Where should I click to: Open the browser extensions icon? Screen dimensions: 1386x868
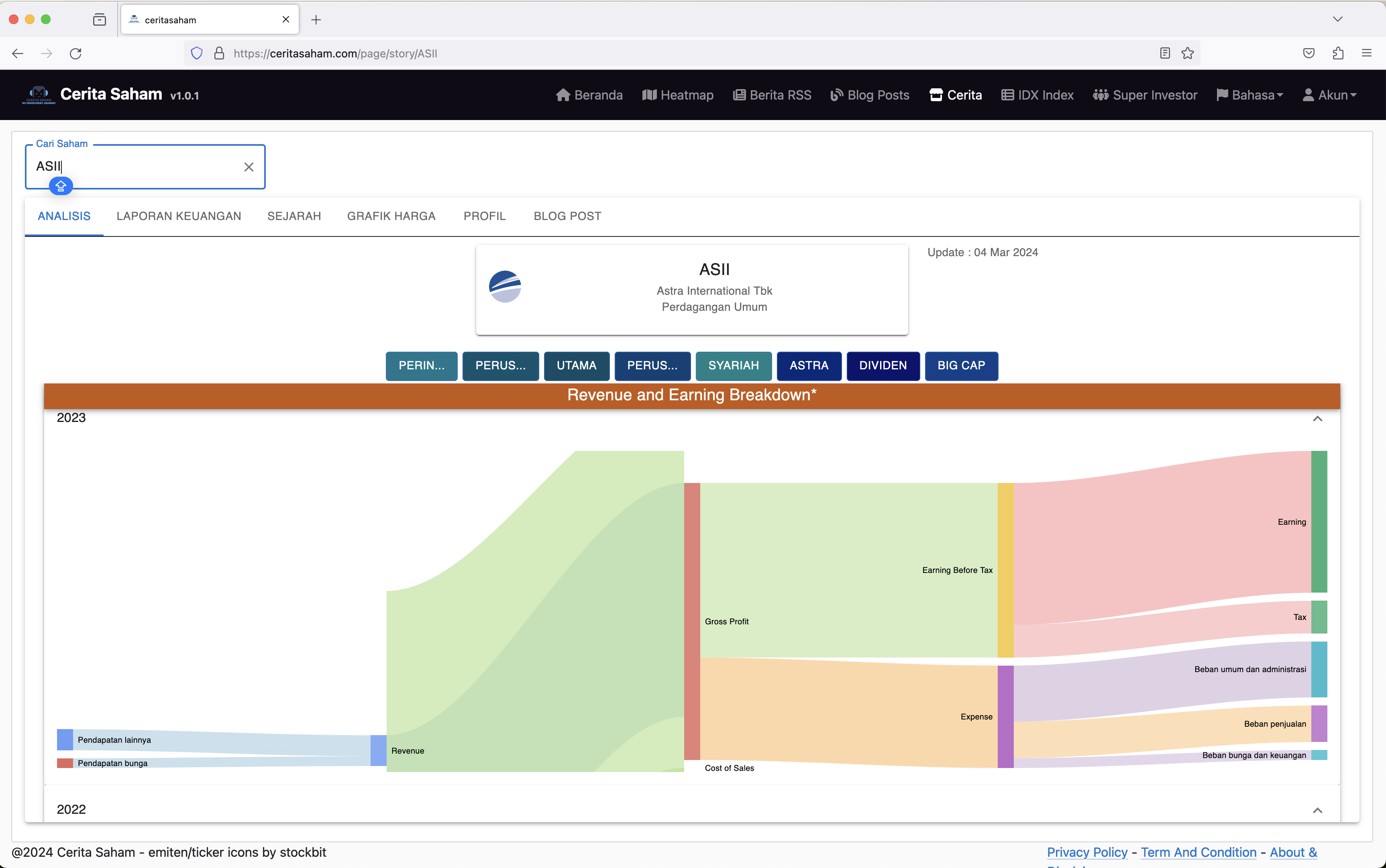[x=1338, y=53]
